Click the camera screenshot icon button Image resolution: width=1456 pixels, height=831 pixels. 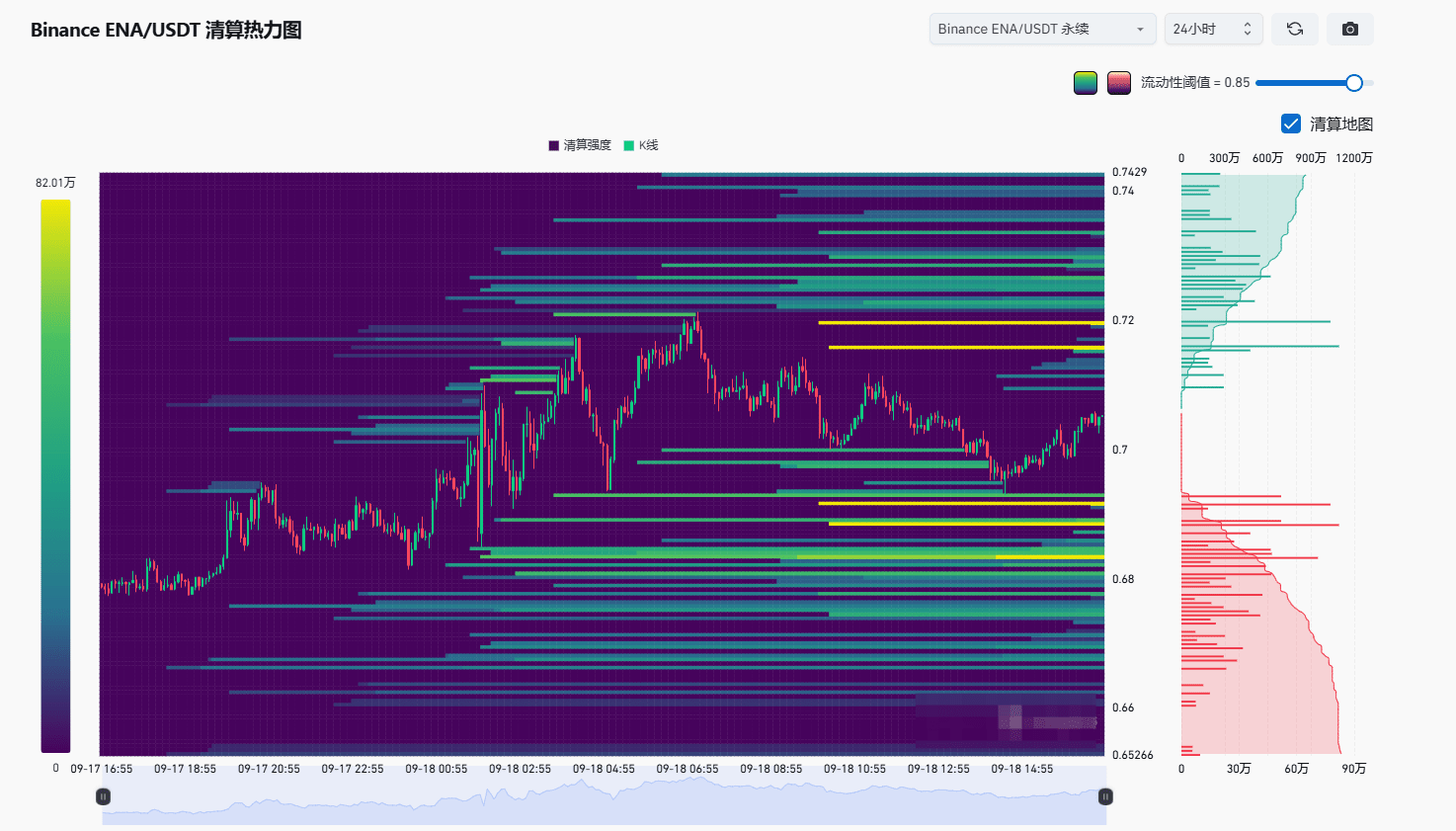click(x=1349, y=30)
